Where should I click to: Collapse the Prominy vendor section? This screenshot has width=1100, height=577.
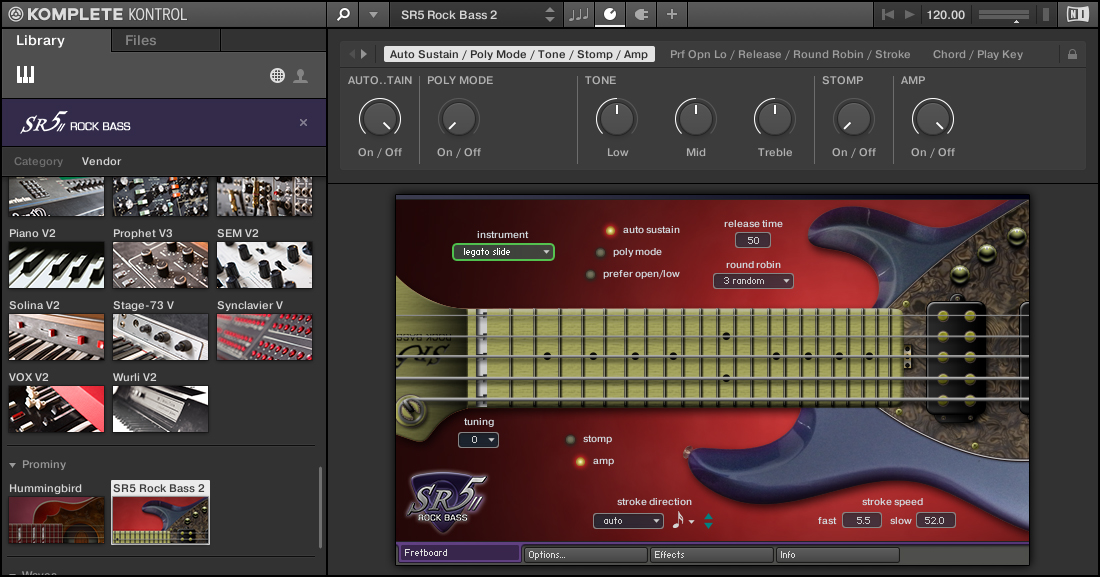click(13, 465)
